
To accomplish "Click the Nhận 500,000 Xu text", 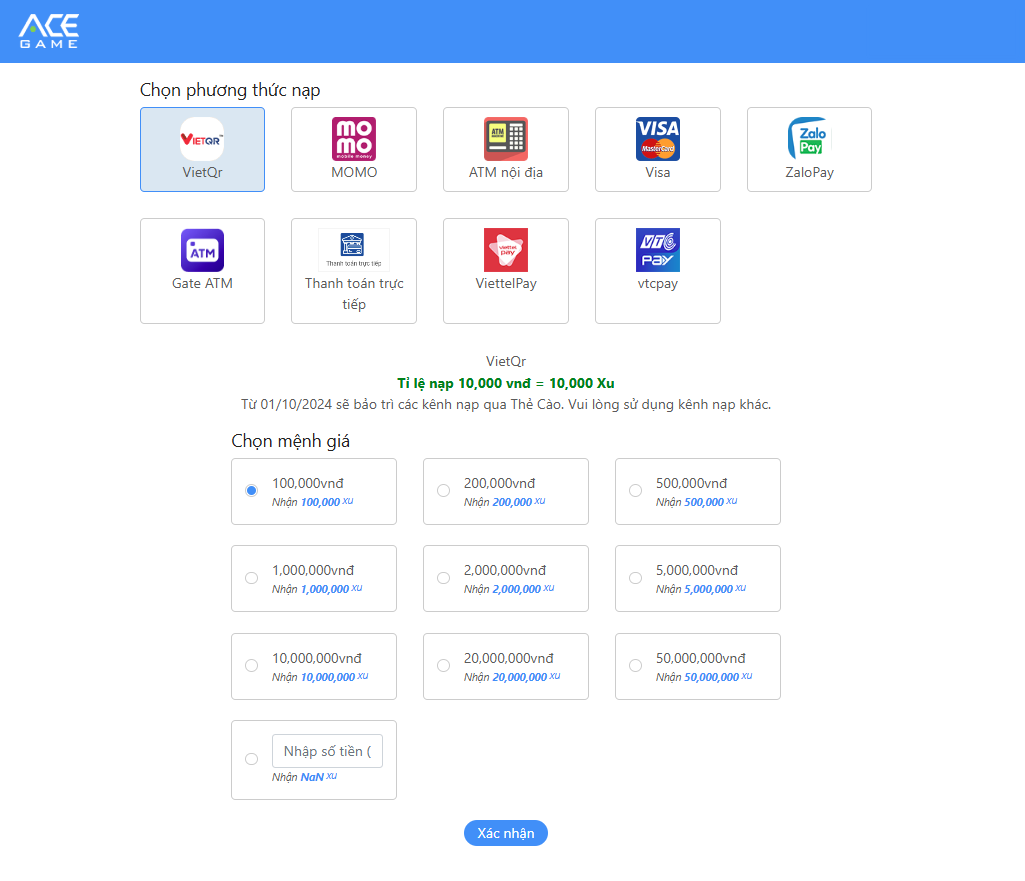I will click(x=697, y=502).
